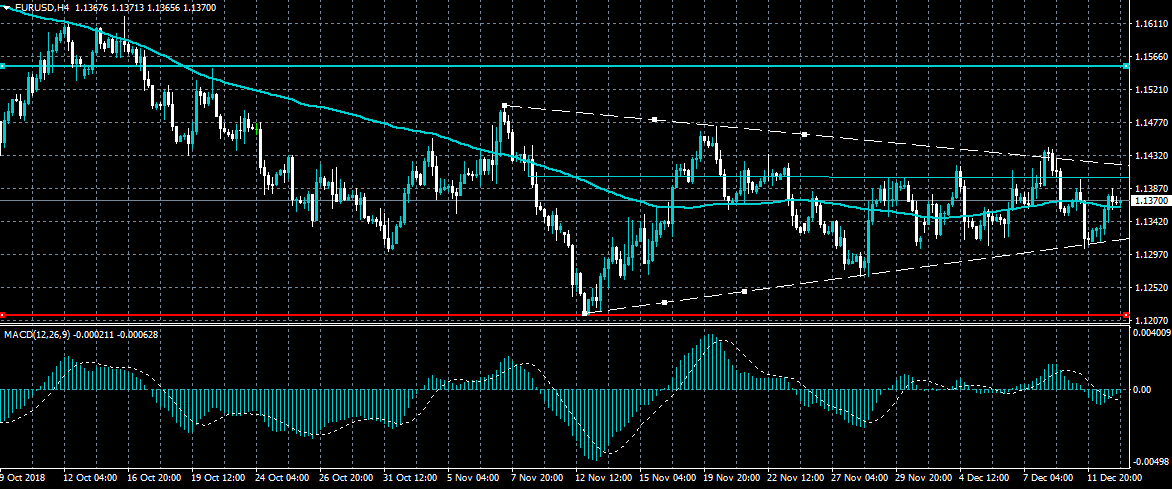Click the 16 Oct 20:00 time label

pos(153,477)
